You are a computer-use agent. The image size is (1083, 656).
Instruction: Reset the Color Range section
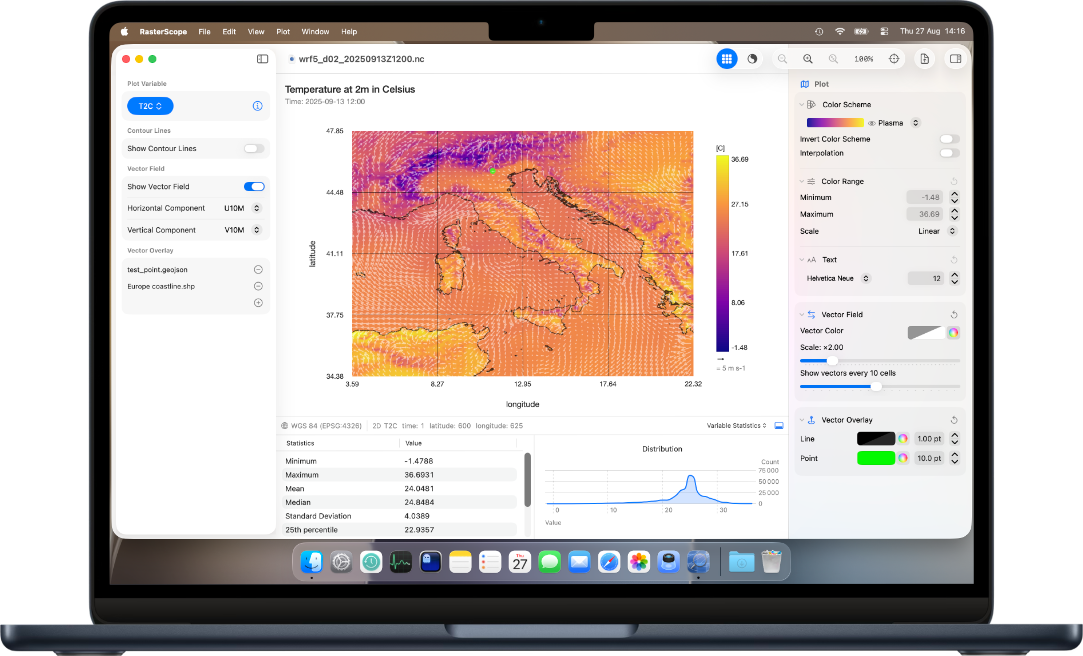pos(954,182)
